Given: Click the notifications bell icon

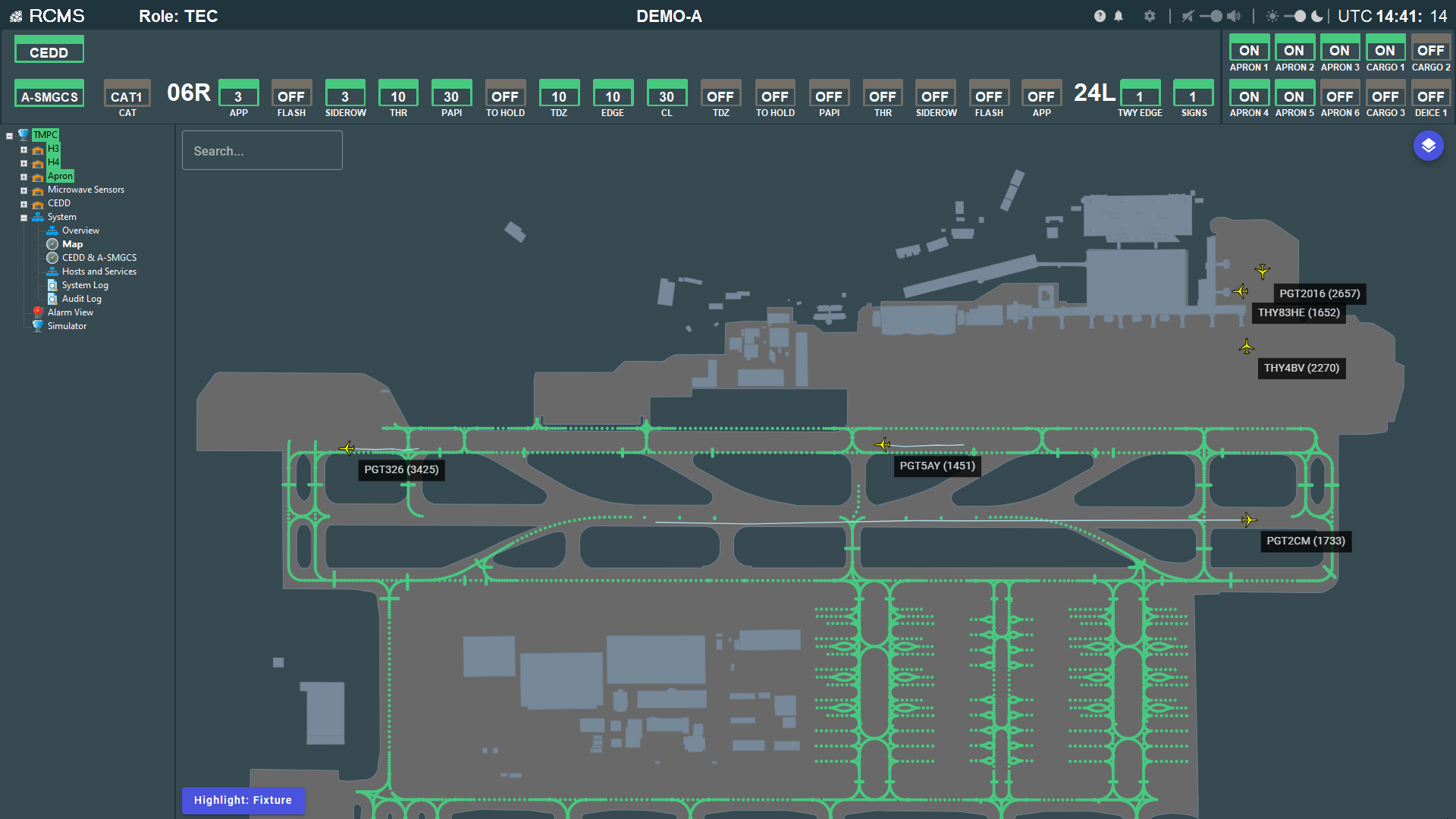Looking at the screenshot, I should (1119, 16).
